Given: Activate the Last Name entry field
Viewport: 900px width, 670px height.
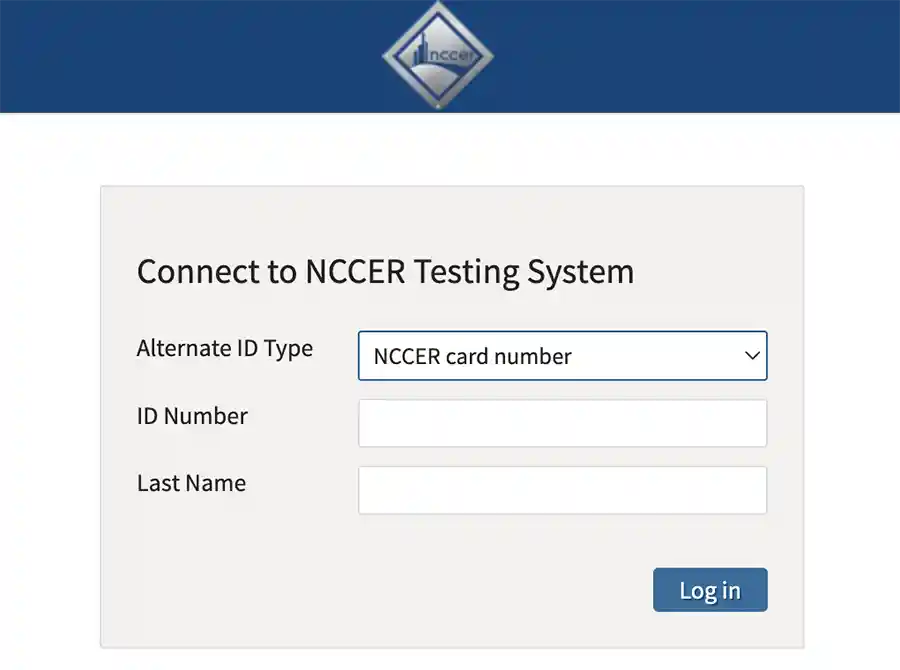Looking at the screenshot, I should tap(562, 489).
